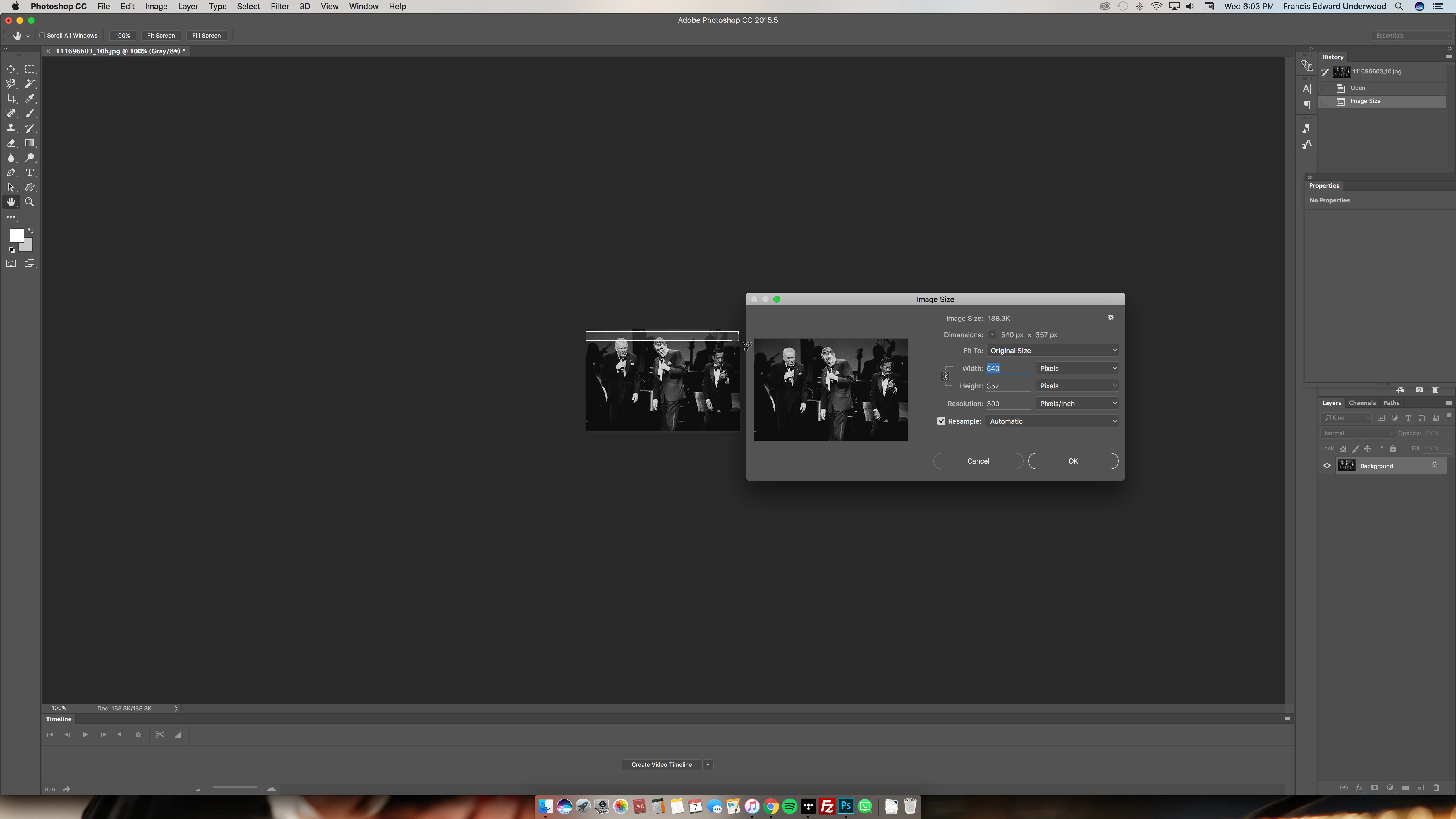Screen dimensions: 1456x819
Task: Uncheck the Resample checkbox
Action: pyautogui.click(x=941, y=421)
